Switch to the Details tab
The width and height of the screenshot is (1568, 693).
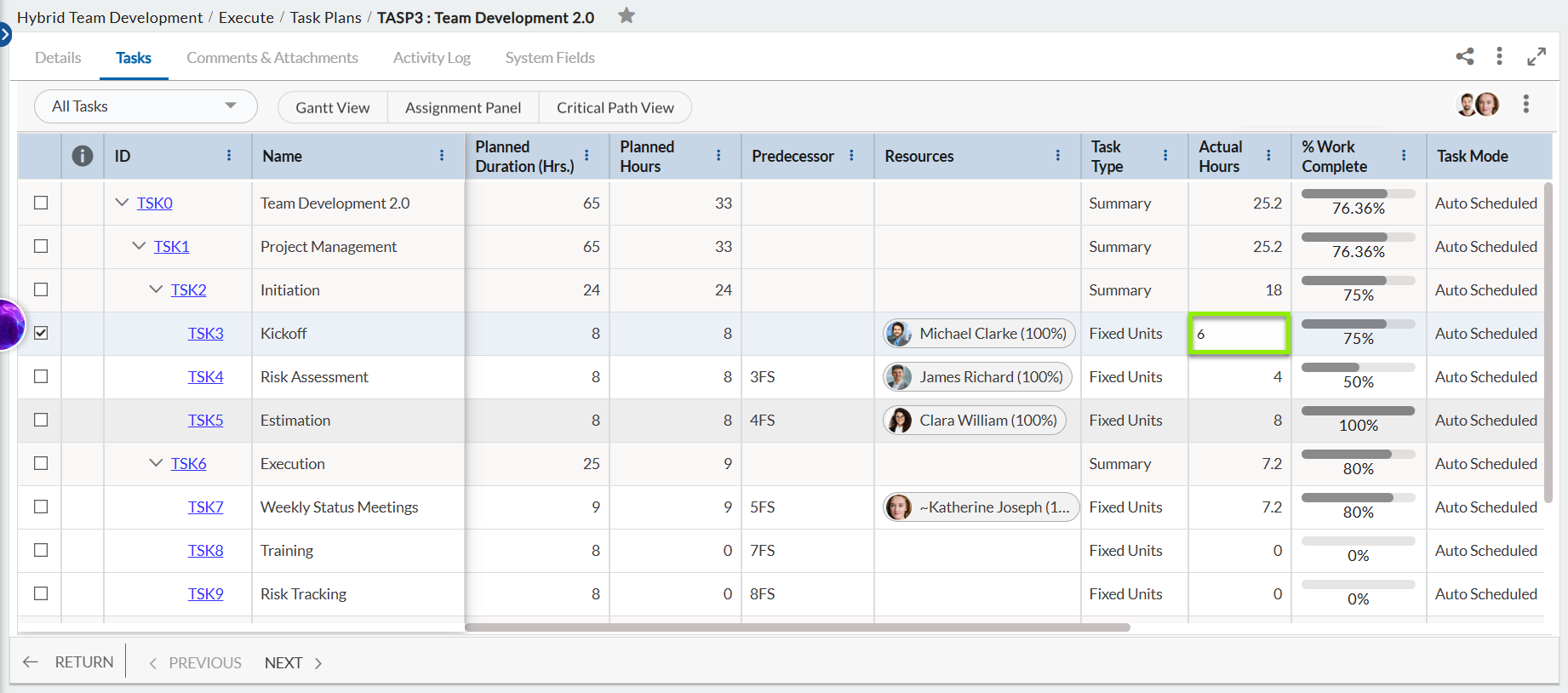click(x=58, y=58)
